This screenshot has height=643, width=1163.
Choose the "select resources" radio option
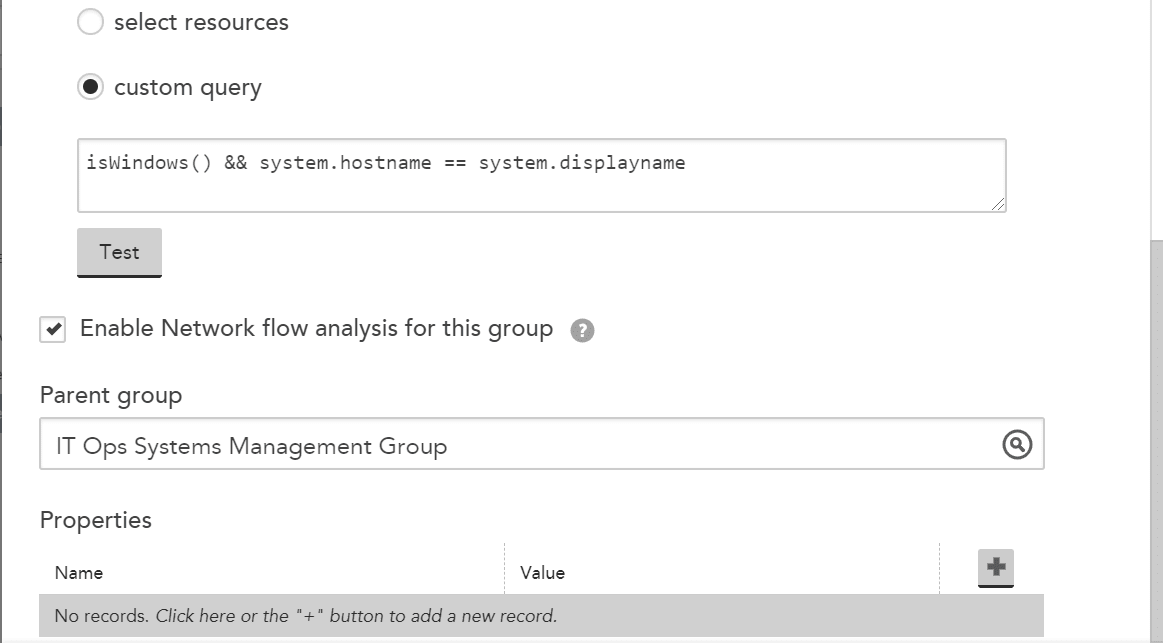point(90,22)
